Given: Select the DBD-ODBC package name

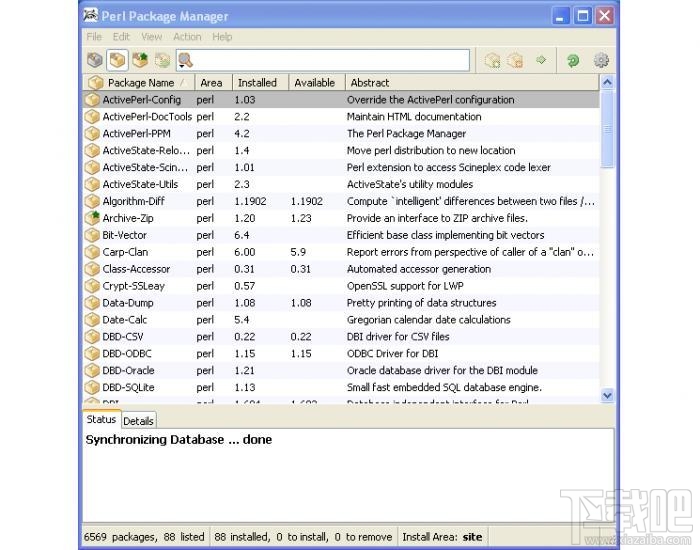Looking at the screenshot, I should [x=127, y=354].
